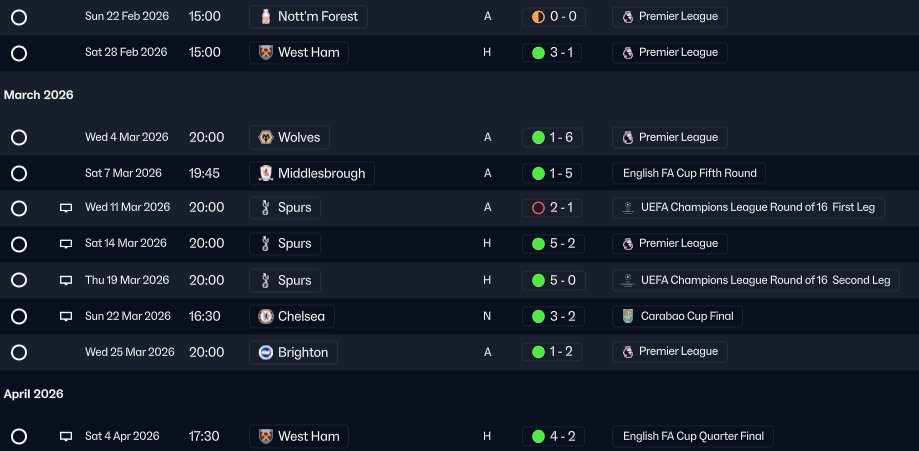This screenshot has height=451, width=919.
Task: Click Champions League logo for Round of 16 Second Leg
Action: tap(628, 280)
